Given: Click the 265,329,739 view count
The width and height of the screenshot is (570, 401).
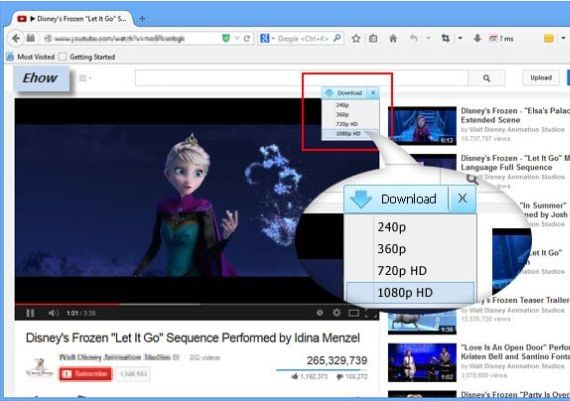Looking at the screenshot, I should (x=337, y=360).
